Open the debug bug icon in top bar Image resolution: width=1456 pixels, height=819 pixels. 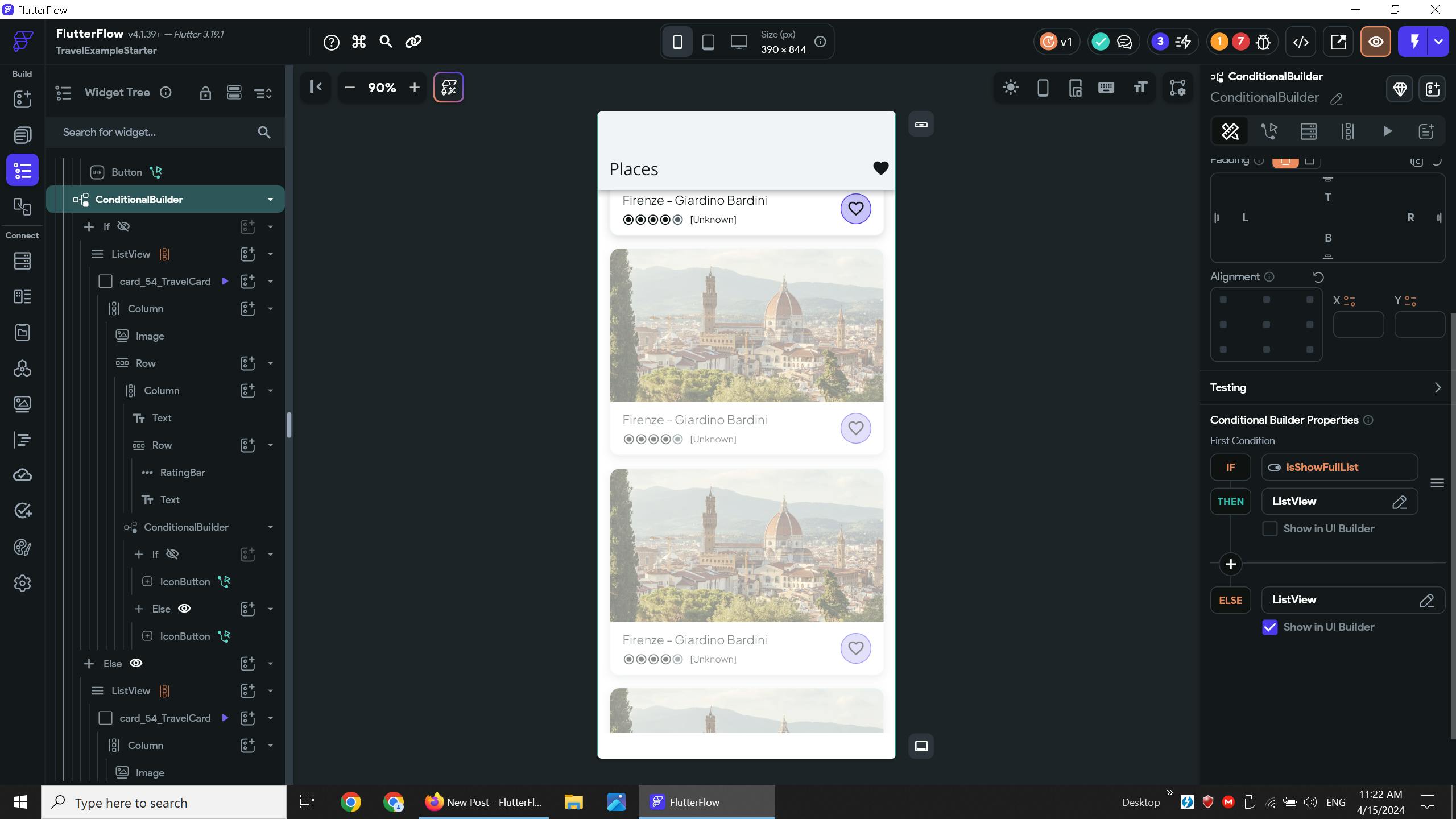pyautogui.click(x=1263, y=42)
